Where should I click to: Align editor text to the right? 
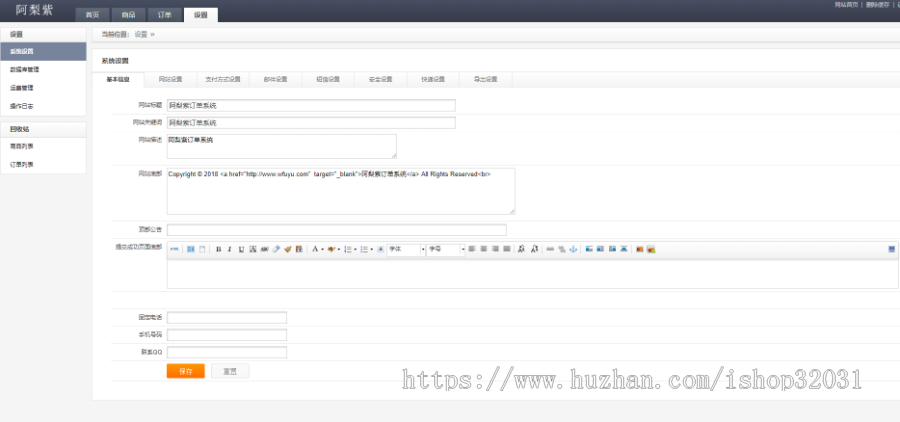click(495, 249)
